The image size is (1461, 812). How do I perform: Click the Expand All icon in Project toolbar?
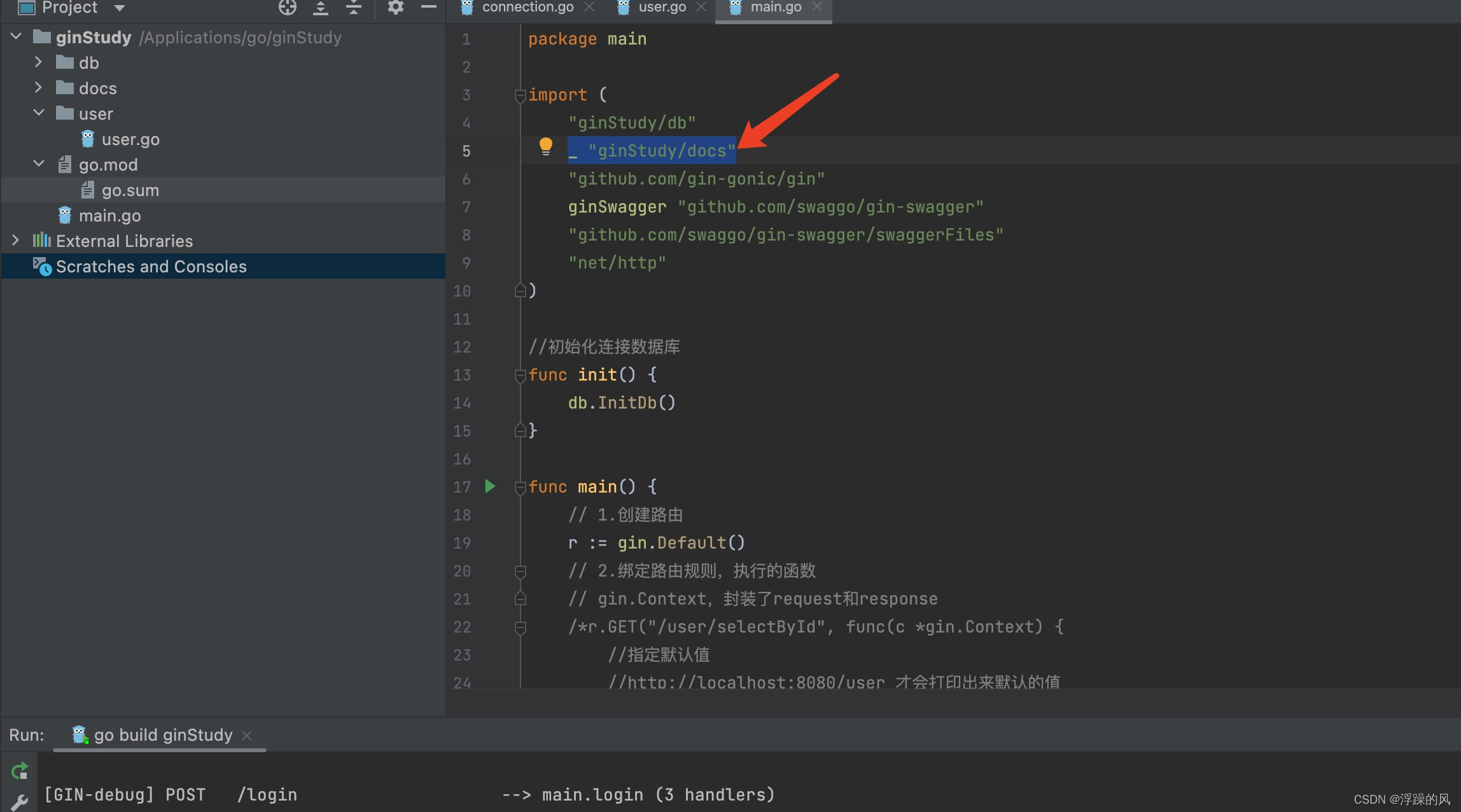pyautogui.click(x=321, y=8)
